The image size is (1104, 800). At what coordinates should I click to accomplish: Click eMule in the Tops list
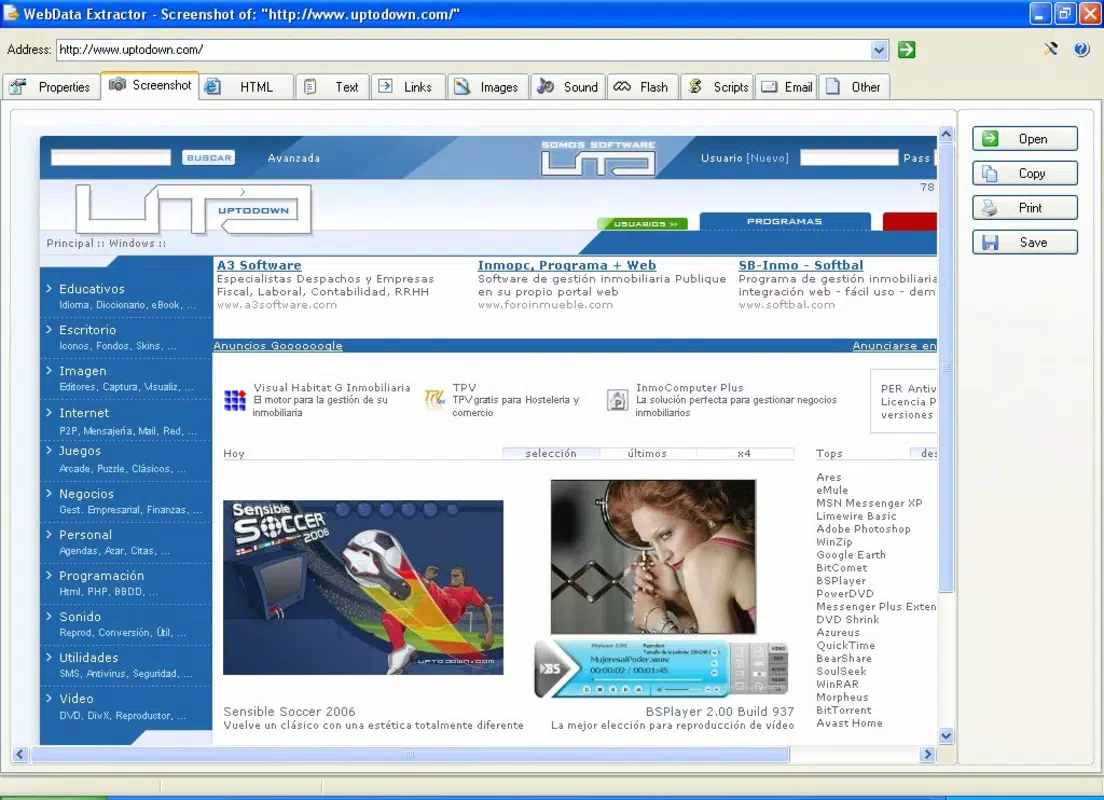[x=832, y=490]
